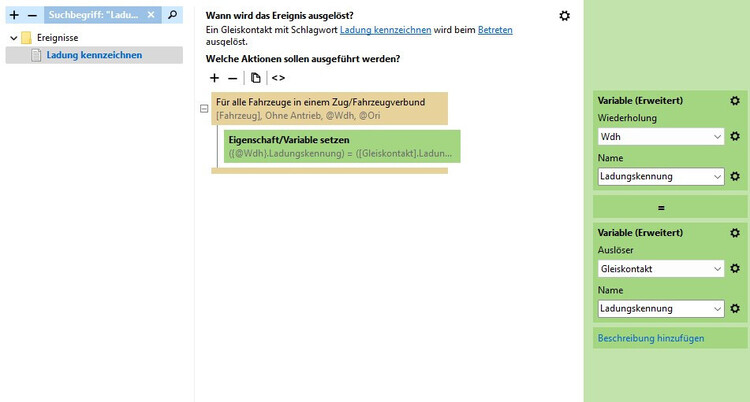Viewport: 750px width, 402px height.
Task: Click Beschreibung hinzufügen
Action: 651,338
